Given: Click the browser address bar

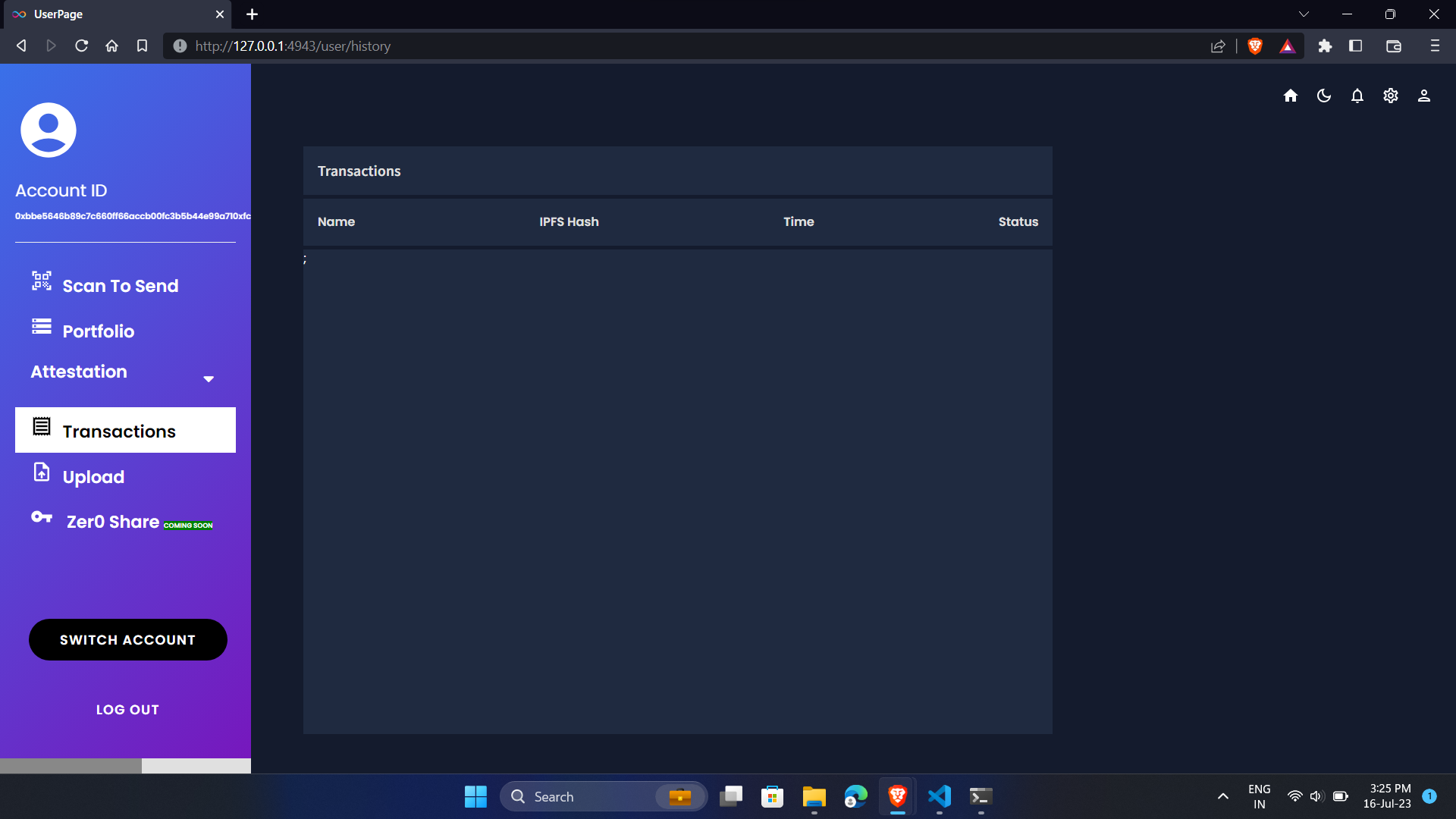Looking at the screenshot, I should (x=682, y=46).
